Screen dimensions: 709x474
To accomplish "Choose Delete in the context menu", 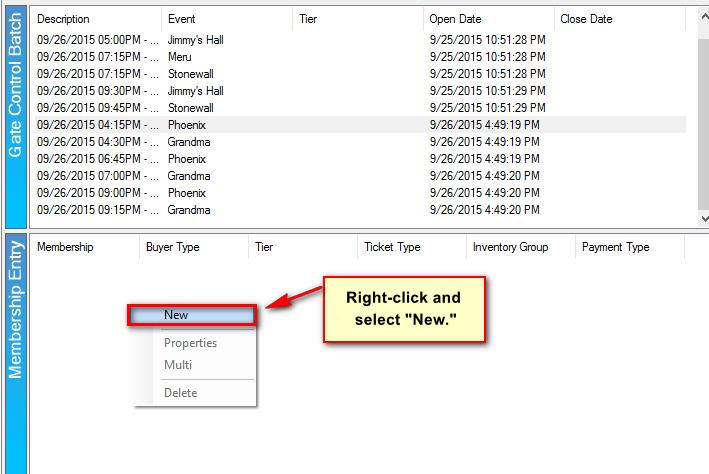I will (180, 393).
